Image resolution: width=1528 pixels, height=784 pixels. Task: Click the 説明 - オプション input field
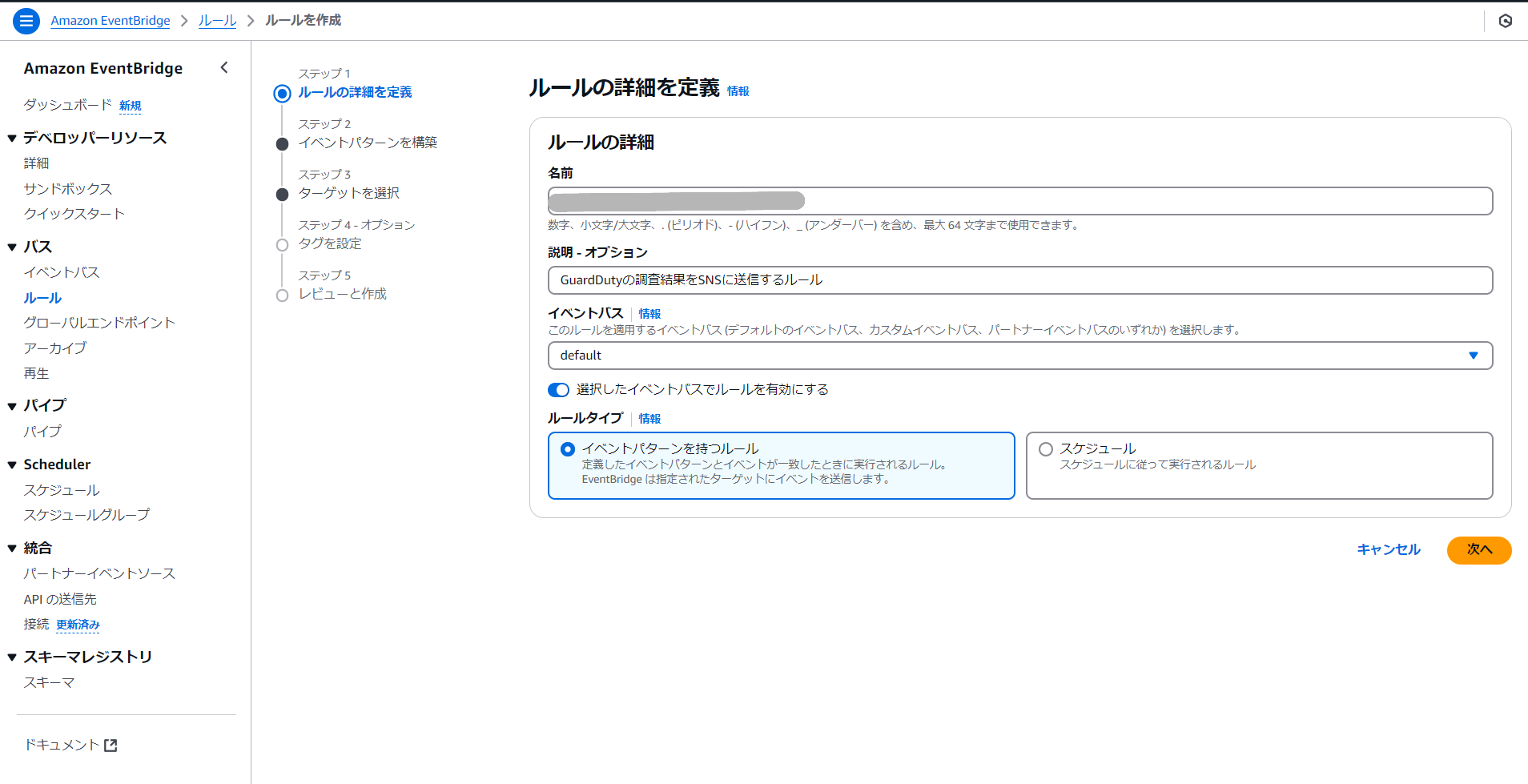[x=1020, y=280]
